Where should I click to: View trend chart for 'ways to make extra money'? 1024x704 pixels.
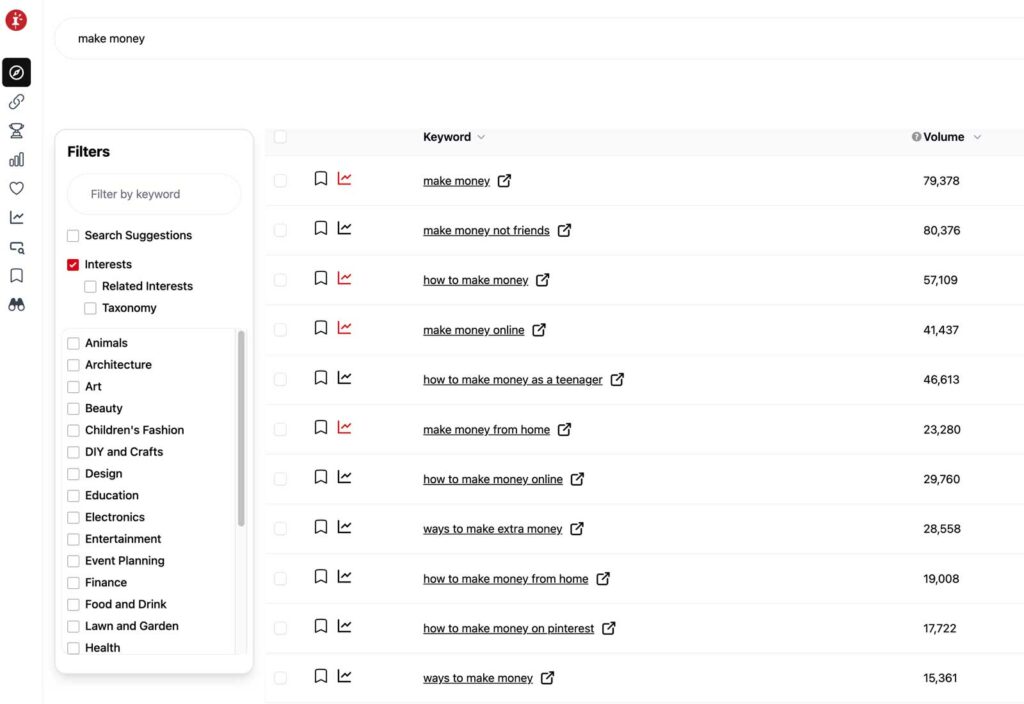344,526
